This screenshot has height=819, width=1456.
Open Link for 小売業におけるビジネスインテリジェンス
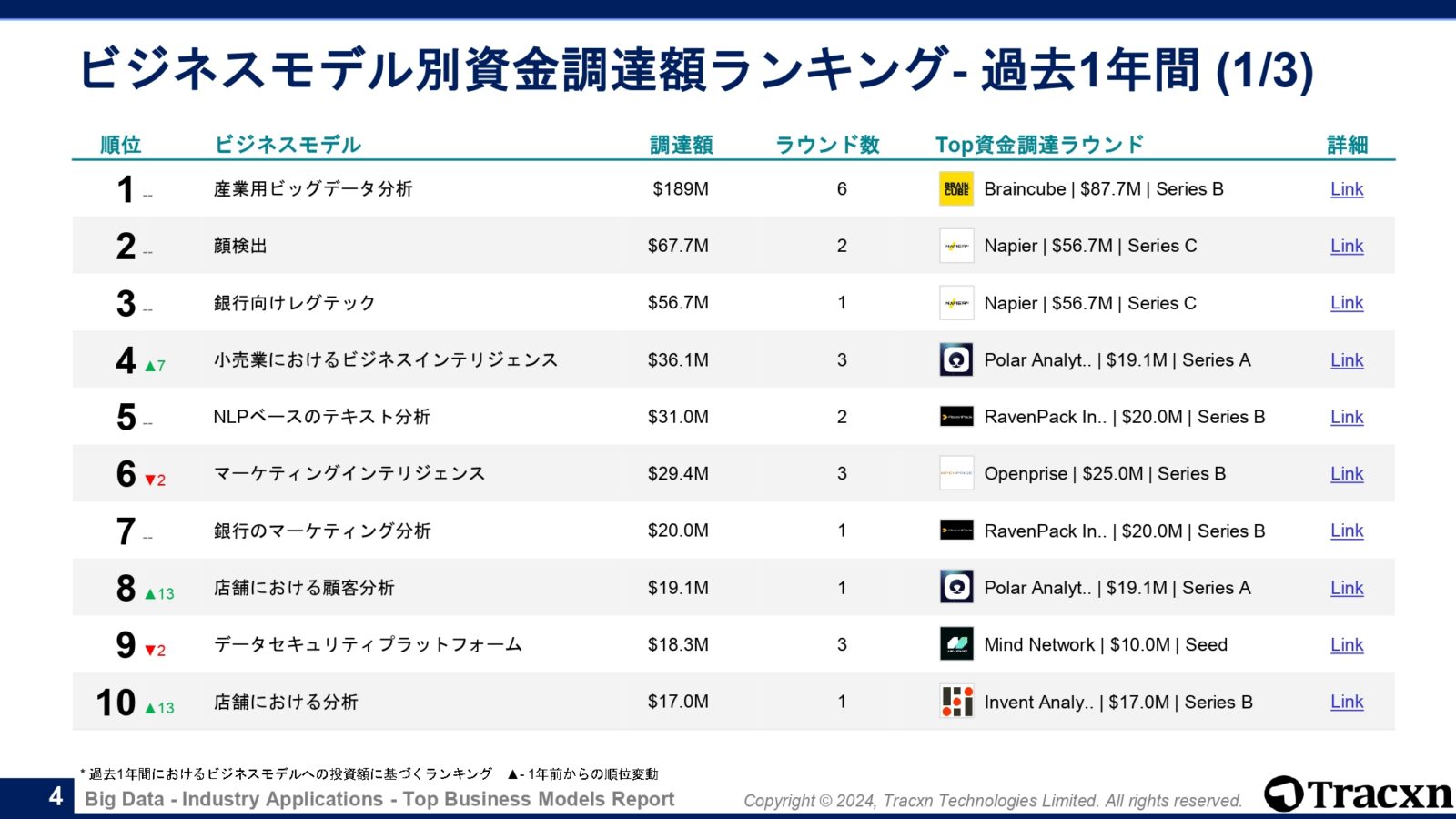[x=1347, y=359]
